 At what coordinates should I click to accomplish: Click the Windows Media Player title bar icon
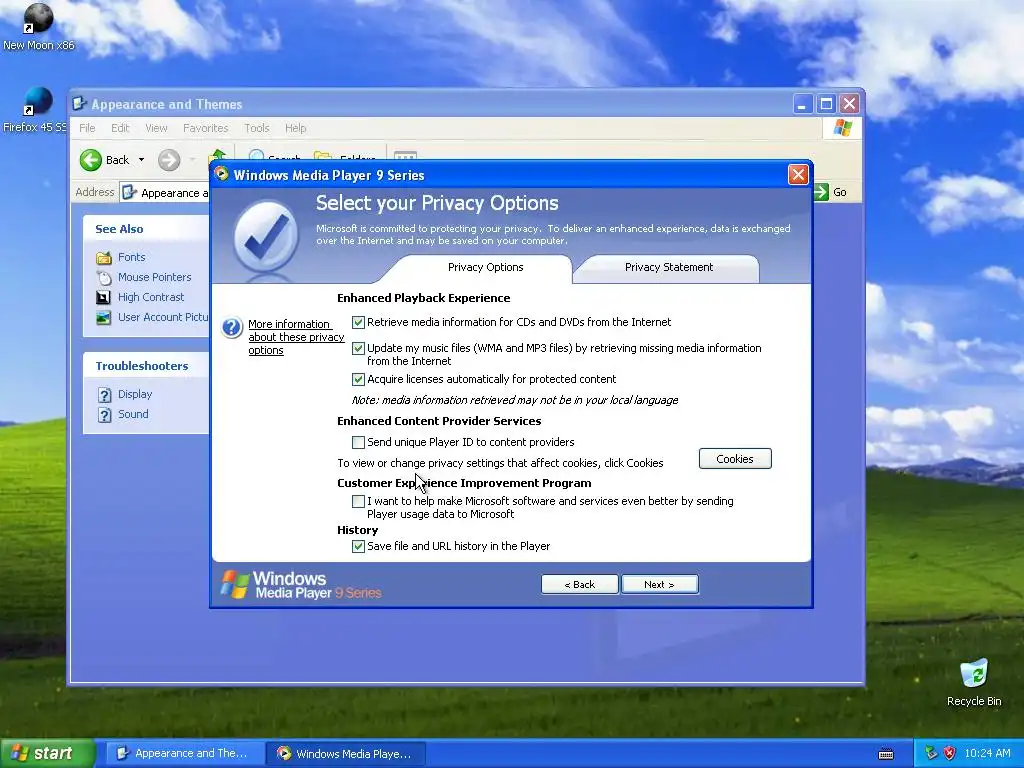[221, 174]
